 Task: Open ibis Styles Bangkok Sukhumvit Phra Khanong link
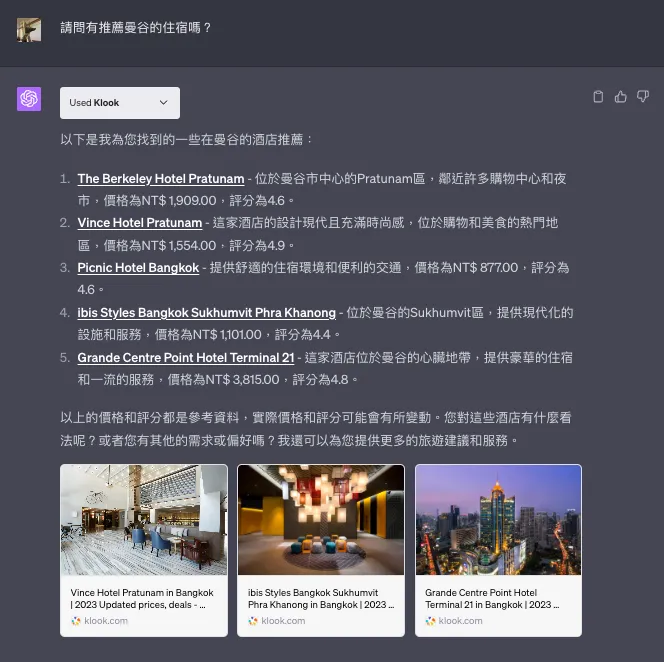coord(207,313)
